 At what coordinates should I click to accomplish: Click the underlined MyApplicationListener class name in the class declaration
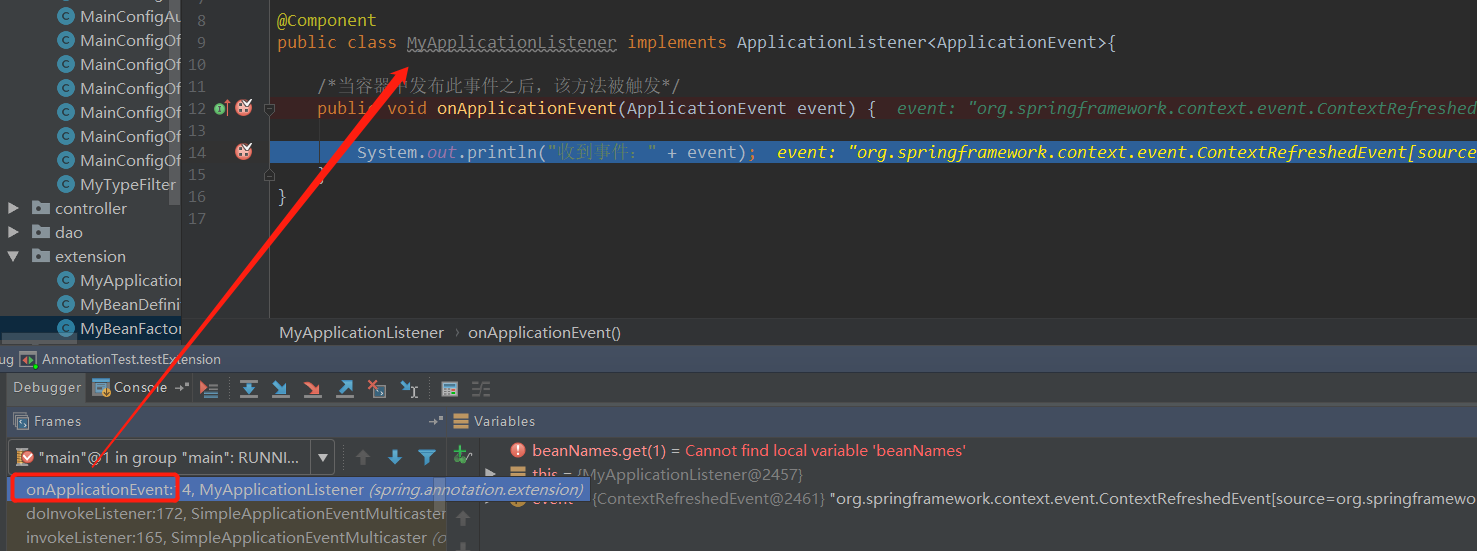click(x=512, y=42)
